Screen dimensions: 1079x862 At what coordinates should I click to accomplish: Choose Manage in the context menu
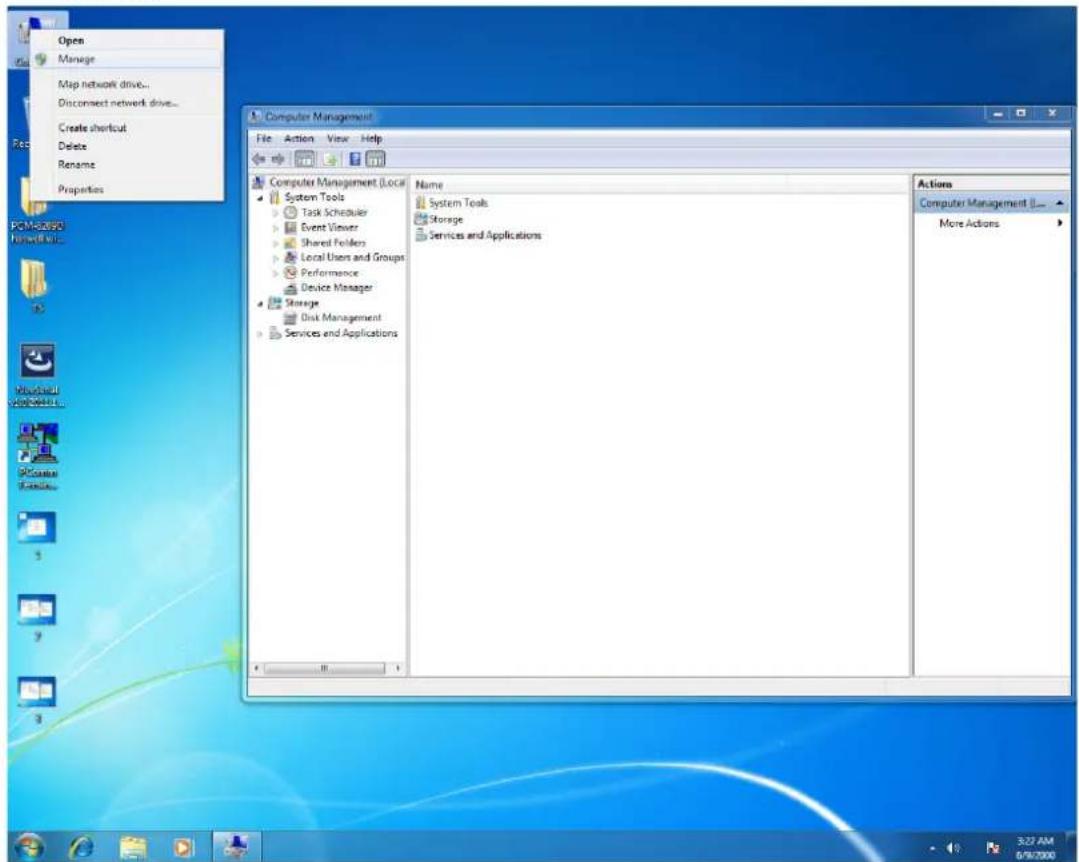tap(127, 59)
